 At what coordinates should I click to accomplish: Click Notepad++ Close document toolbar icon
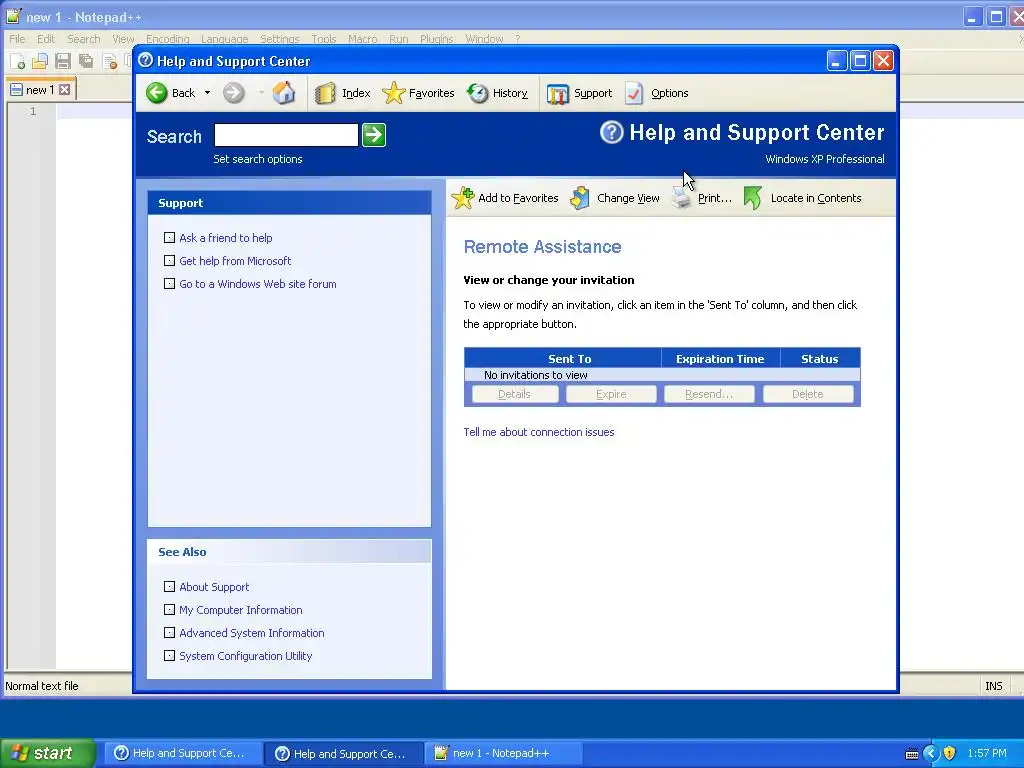click(110, 62)
